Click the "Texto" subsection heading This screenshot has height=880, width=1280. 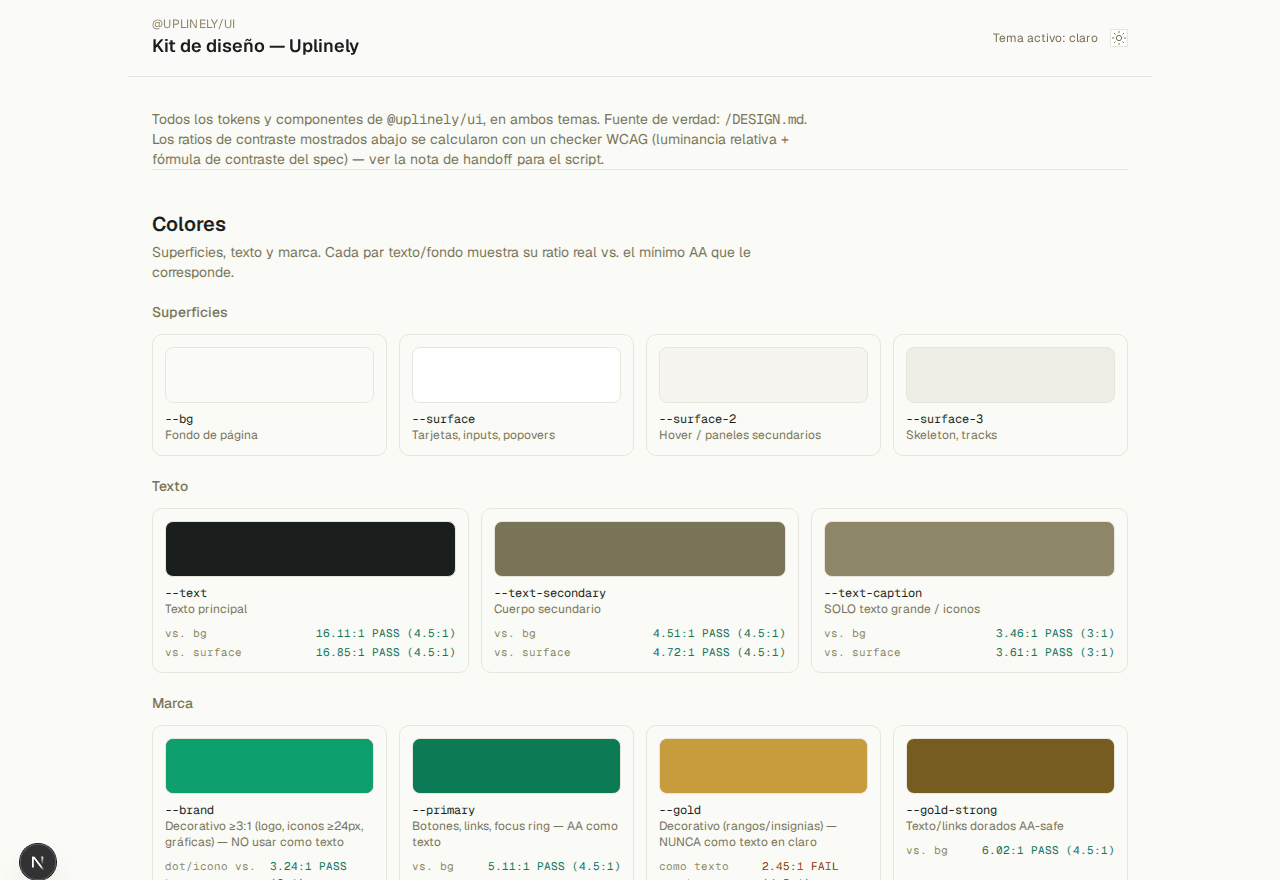pyautogui.click(x=170, y=486)
